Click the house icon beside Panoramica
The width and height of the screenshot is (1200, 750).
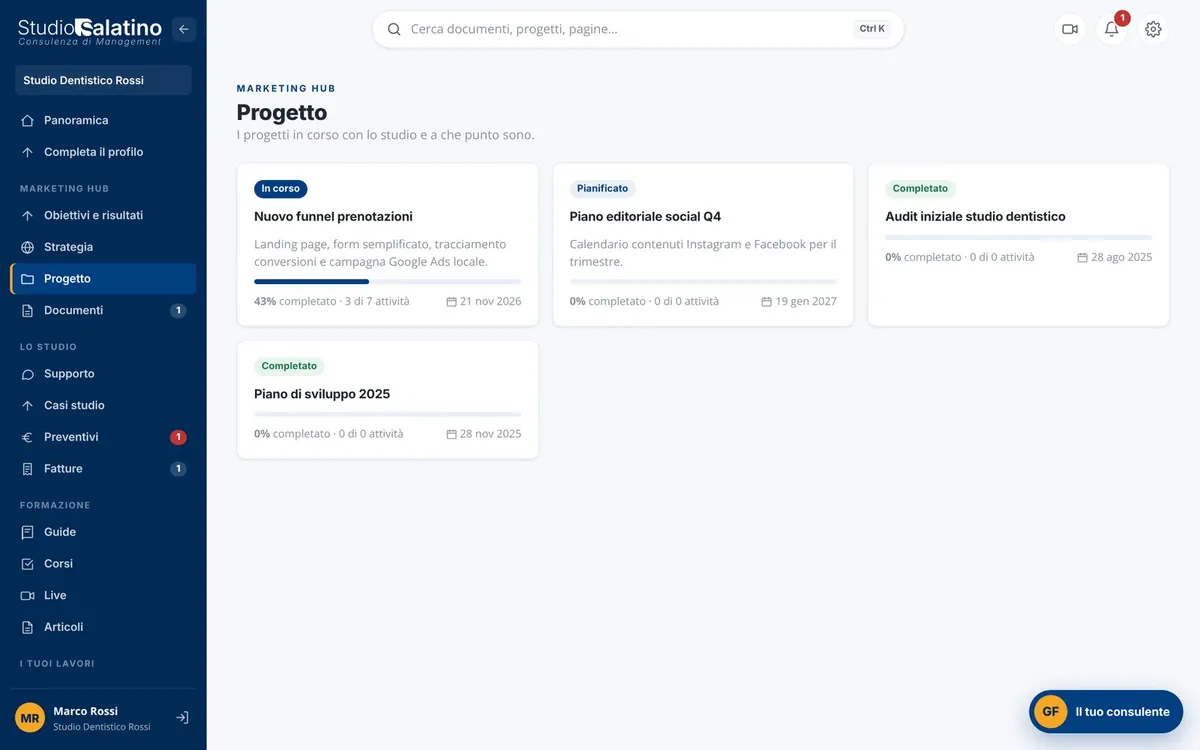(27, 120)
